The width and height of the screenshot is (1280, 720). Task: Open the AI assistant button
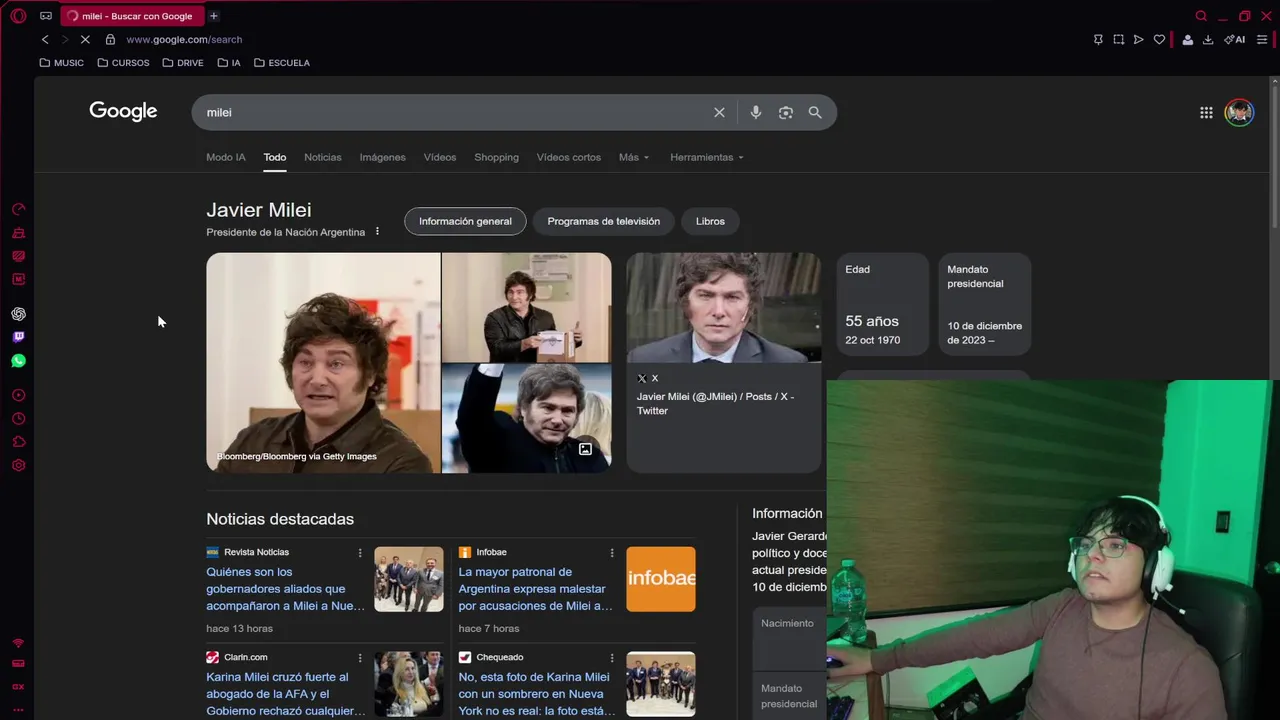pos(1235,39)
